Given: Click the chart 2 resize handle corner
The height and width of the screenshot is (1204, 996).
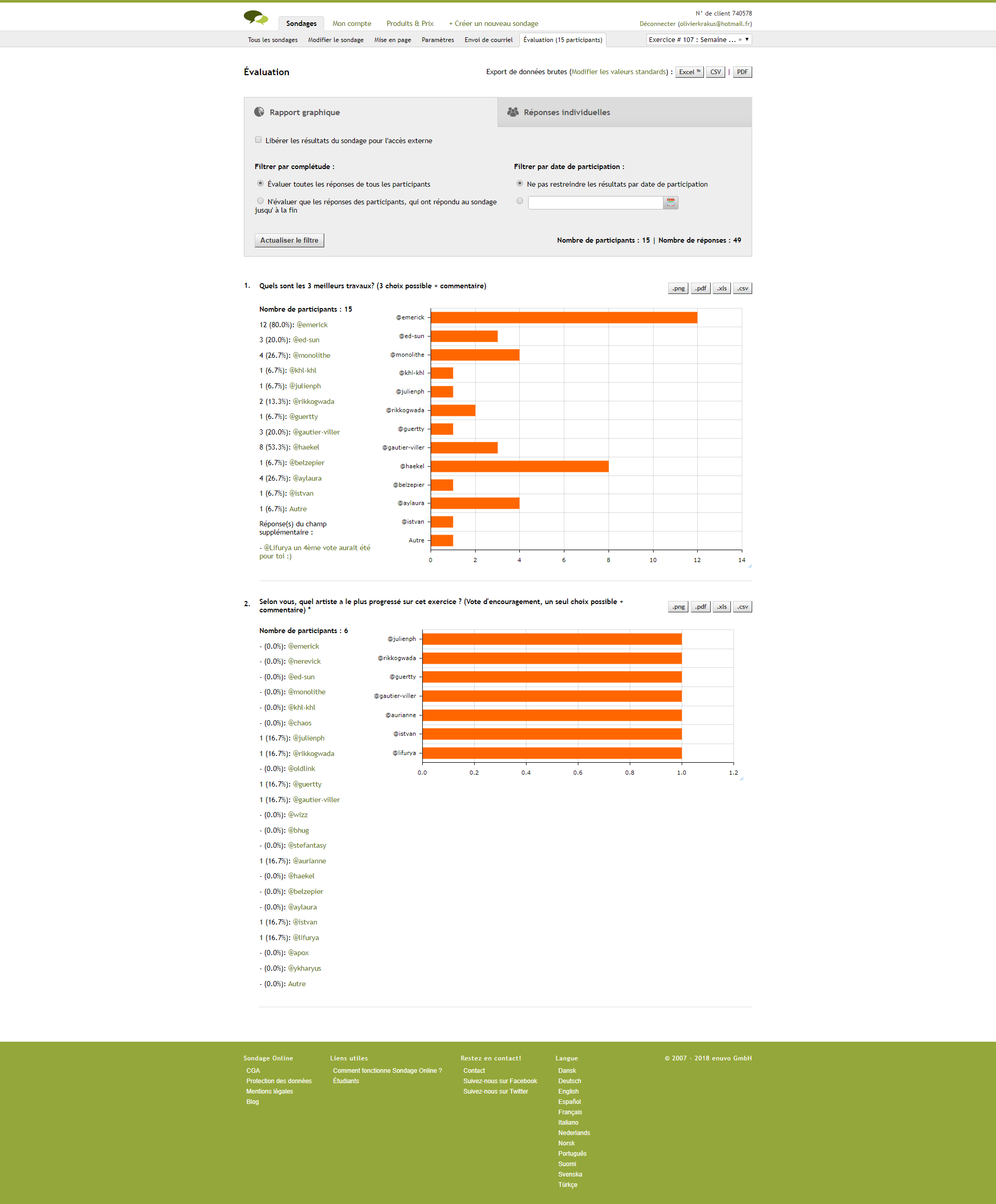Looking at the screenshot, I should (741, 779).
